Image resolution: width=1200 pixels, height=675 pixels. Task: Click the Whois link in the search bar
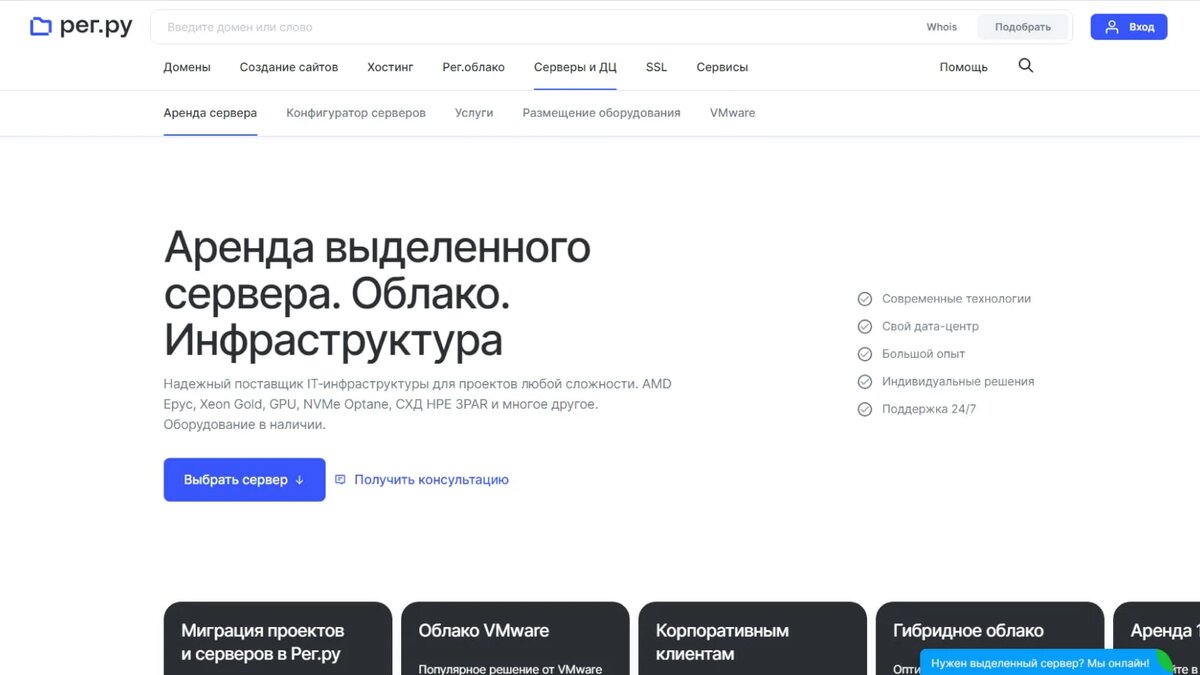coord(941,27)
